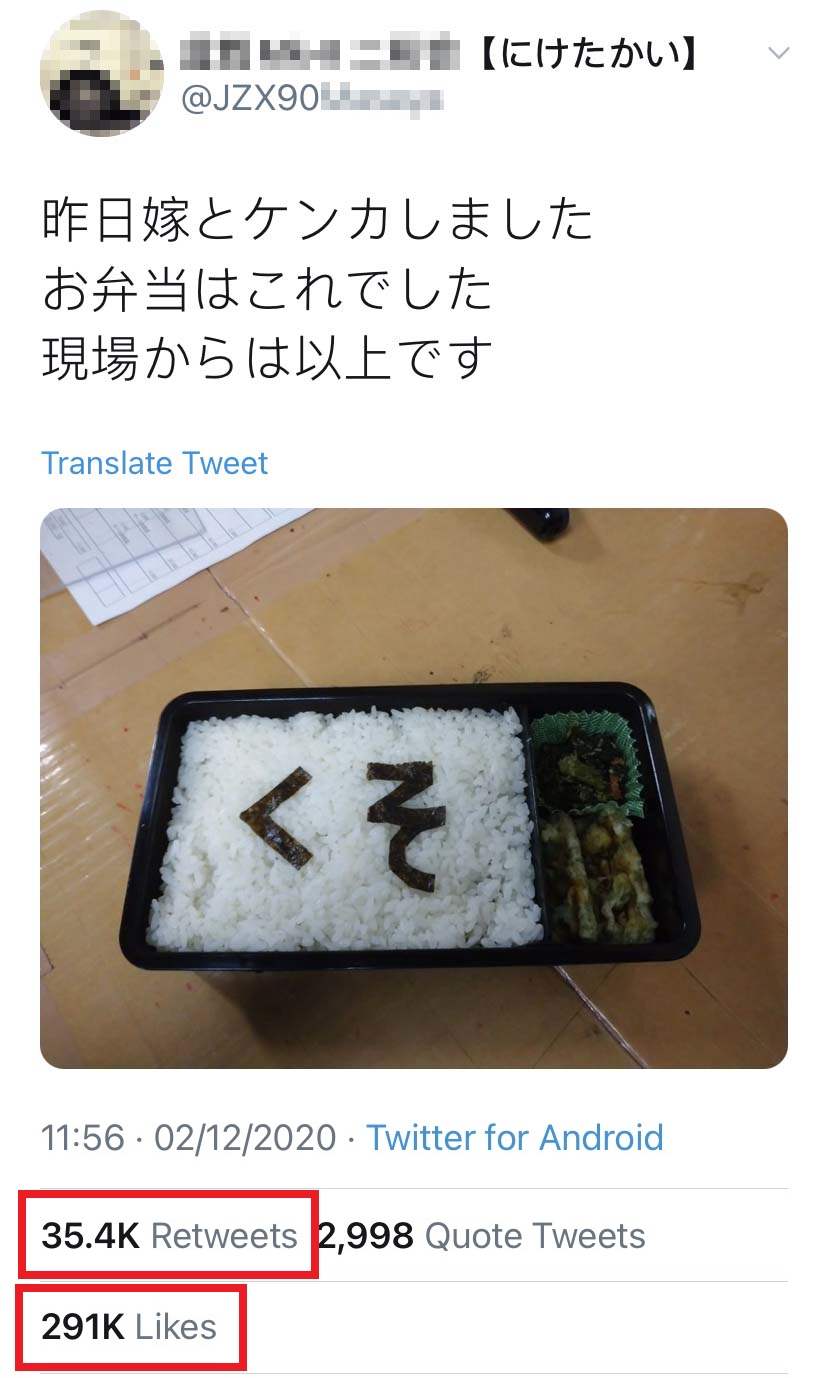Open the tweet author's pixelated profile avatar
The width and height of the screenshot is (828, 1378).
tap(101, 74)
